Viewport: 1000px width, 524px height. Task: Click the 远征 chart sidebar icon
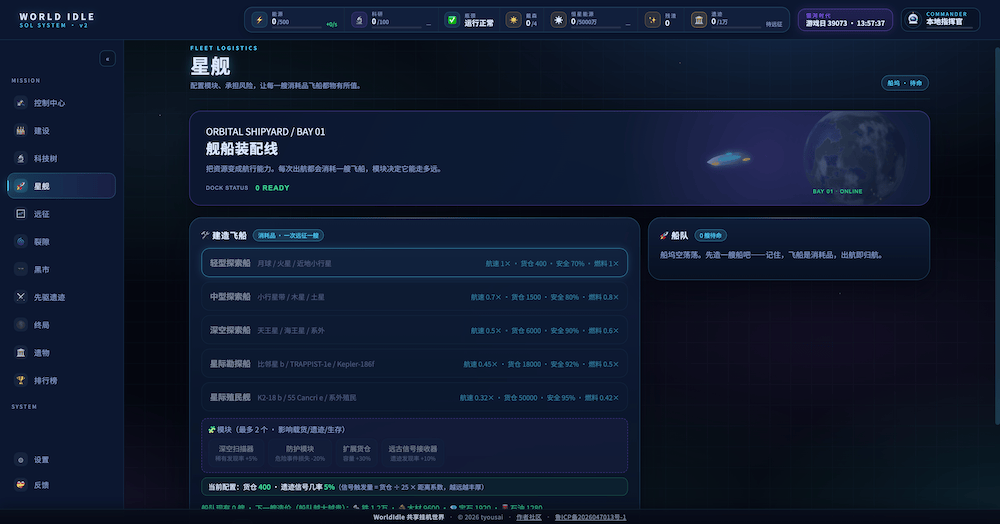[x=20, y=214]
